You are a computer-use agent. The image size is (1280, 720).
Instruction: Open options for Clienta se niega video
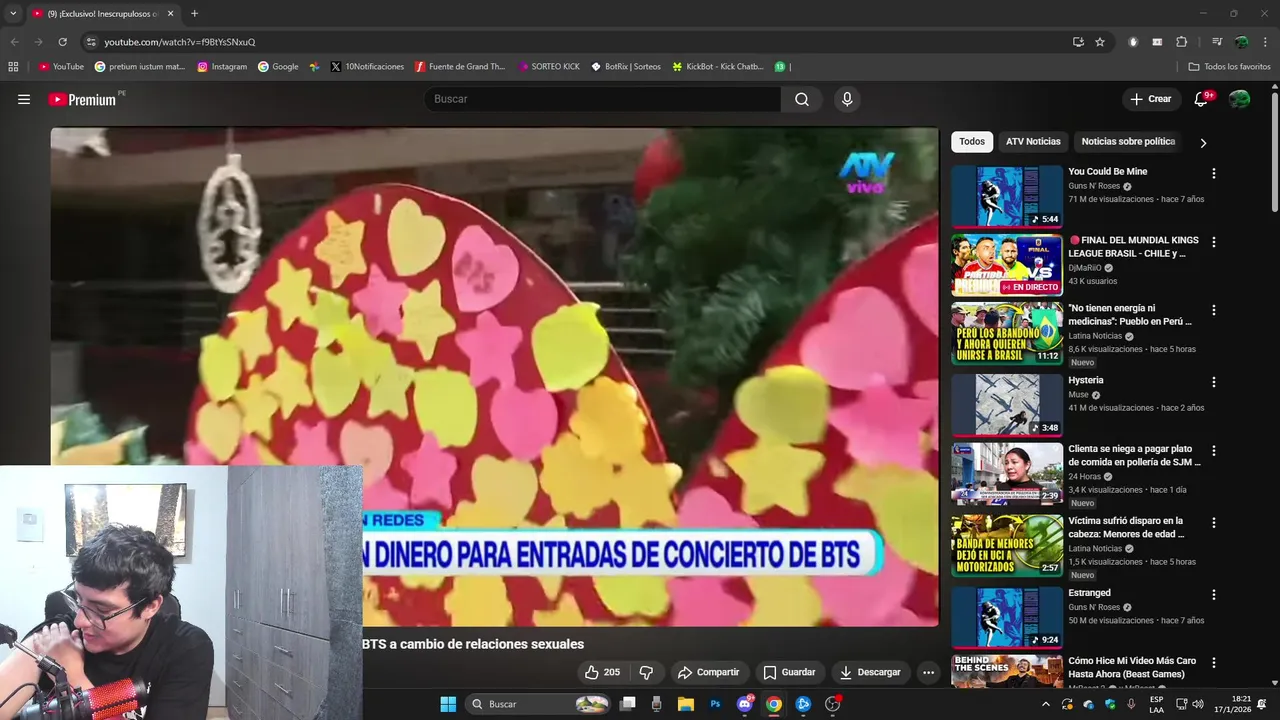click(x=1214, y=451)
